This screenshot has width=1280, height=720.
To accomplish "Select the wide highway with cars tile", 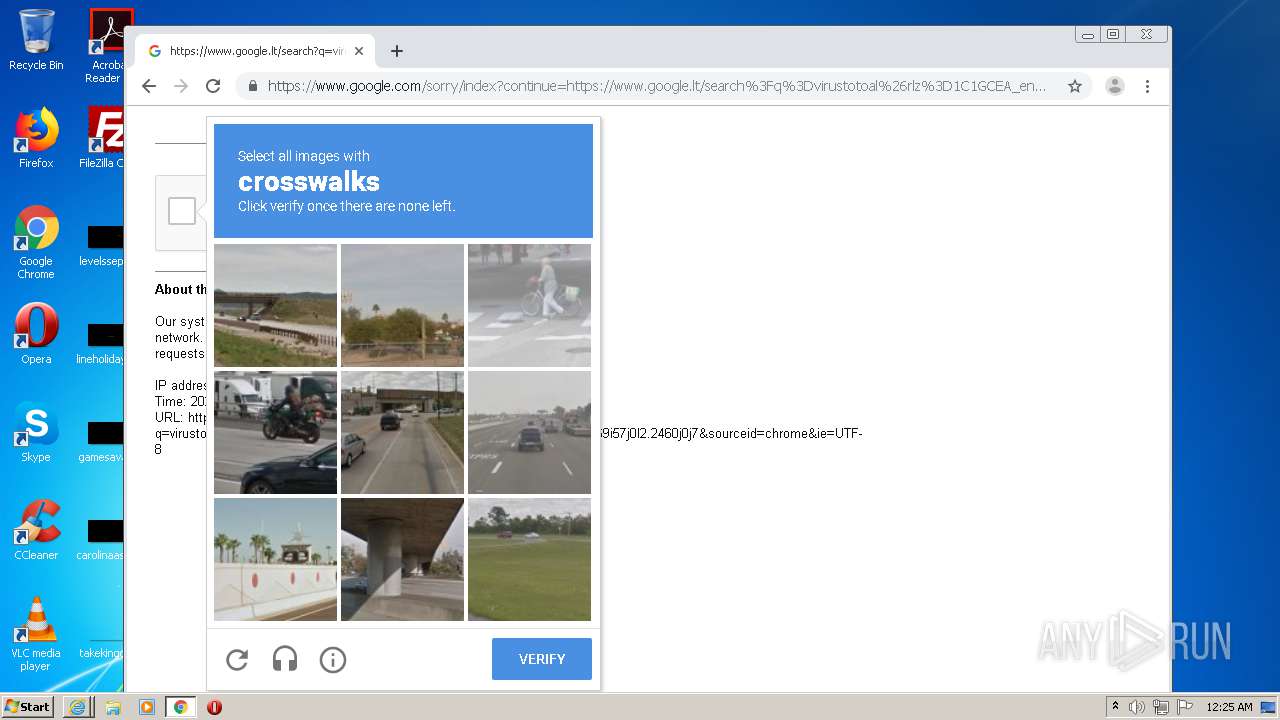I will click(529, 432).
